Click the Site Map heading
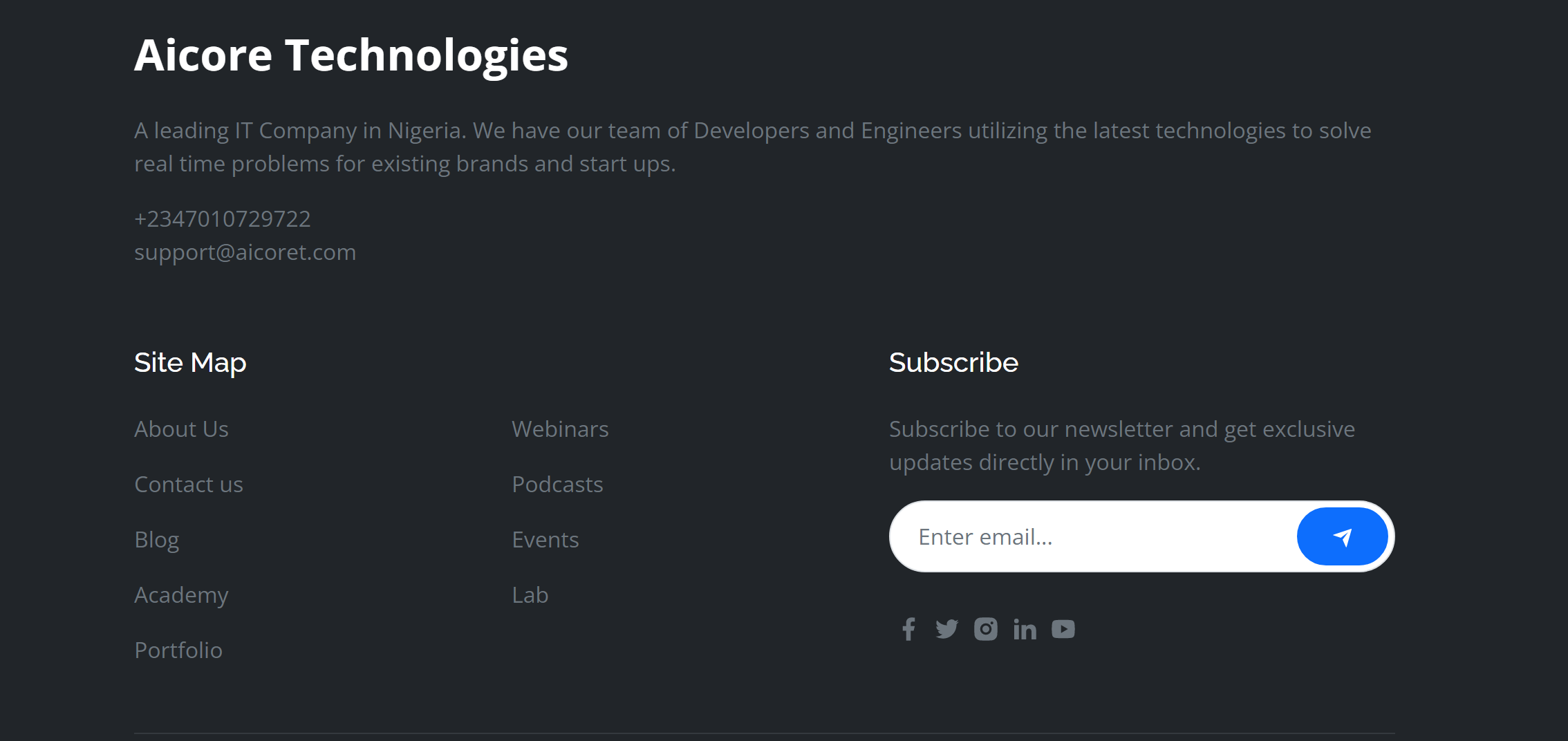Screen dimensions: 1568x741 click(x=190, y=363)
